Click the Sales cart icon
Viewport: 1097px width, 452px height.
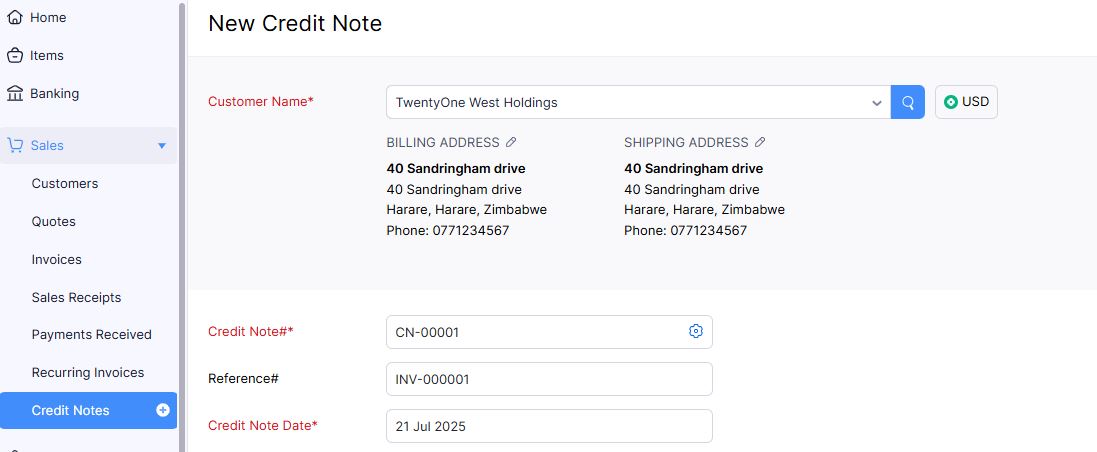pyautogui.click(x=15, y=146)
